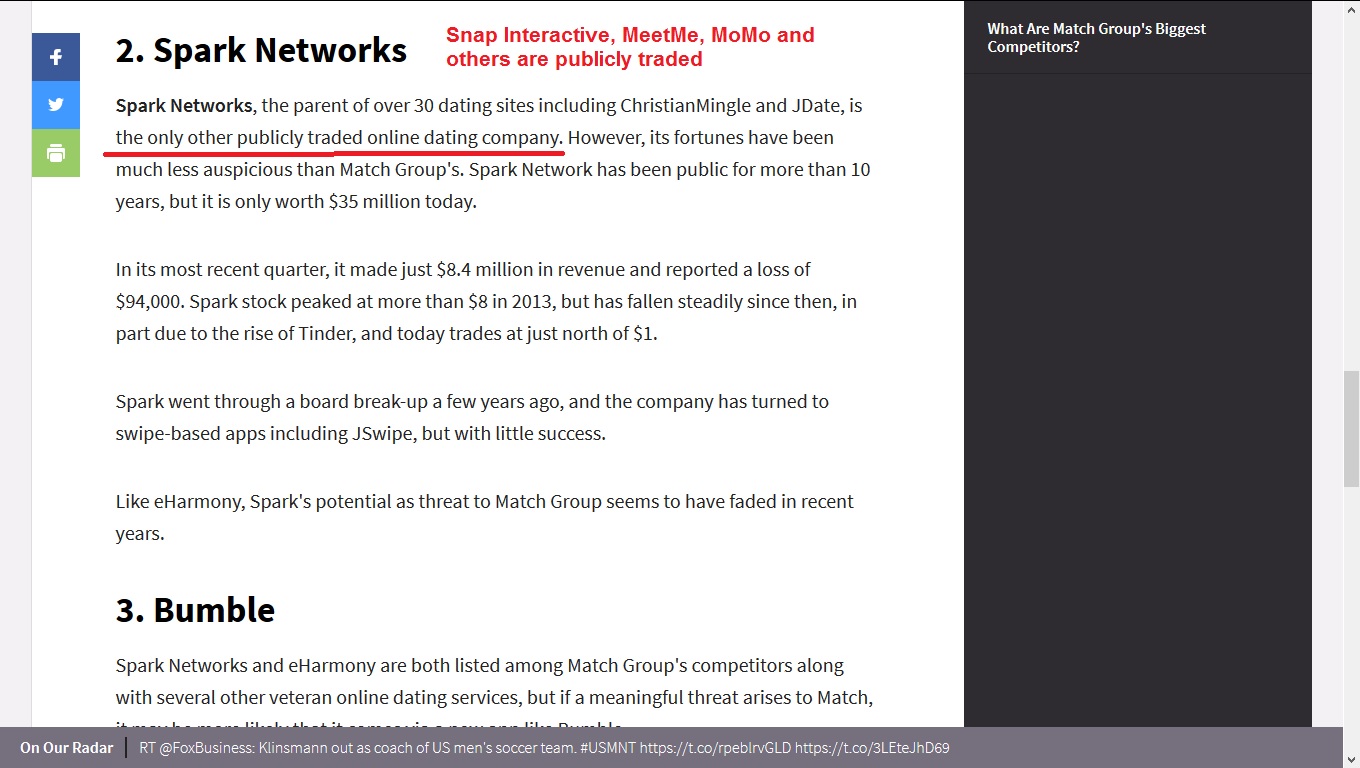Viewport: 1360px width, 768px height.
Task: Share the article on Facebook
Action: [56, 57]
